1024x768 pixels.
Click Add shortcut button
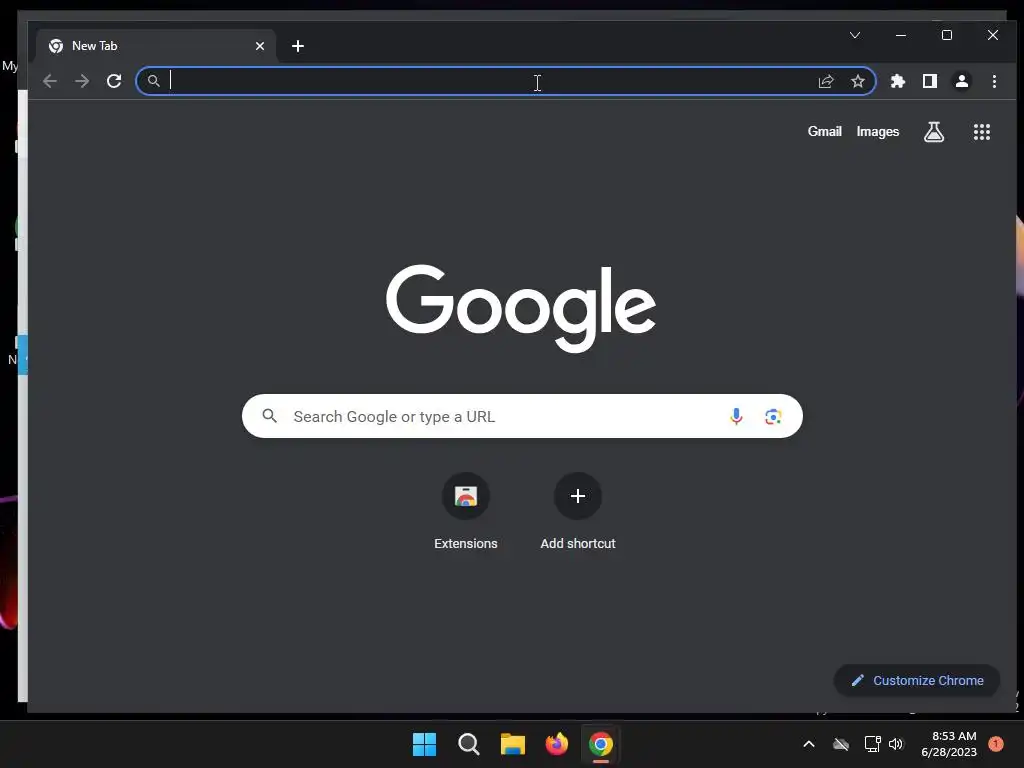(x=578, y=511)
